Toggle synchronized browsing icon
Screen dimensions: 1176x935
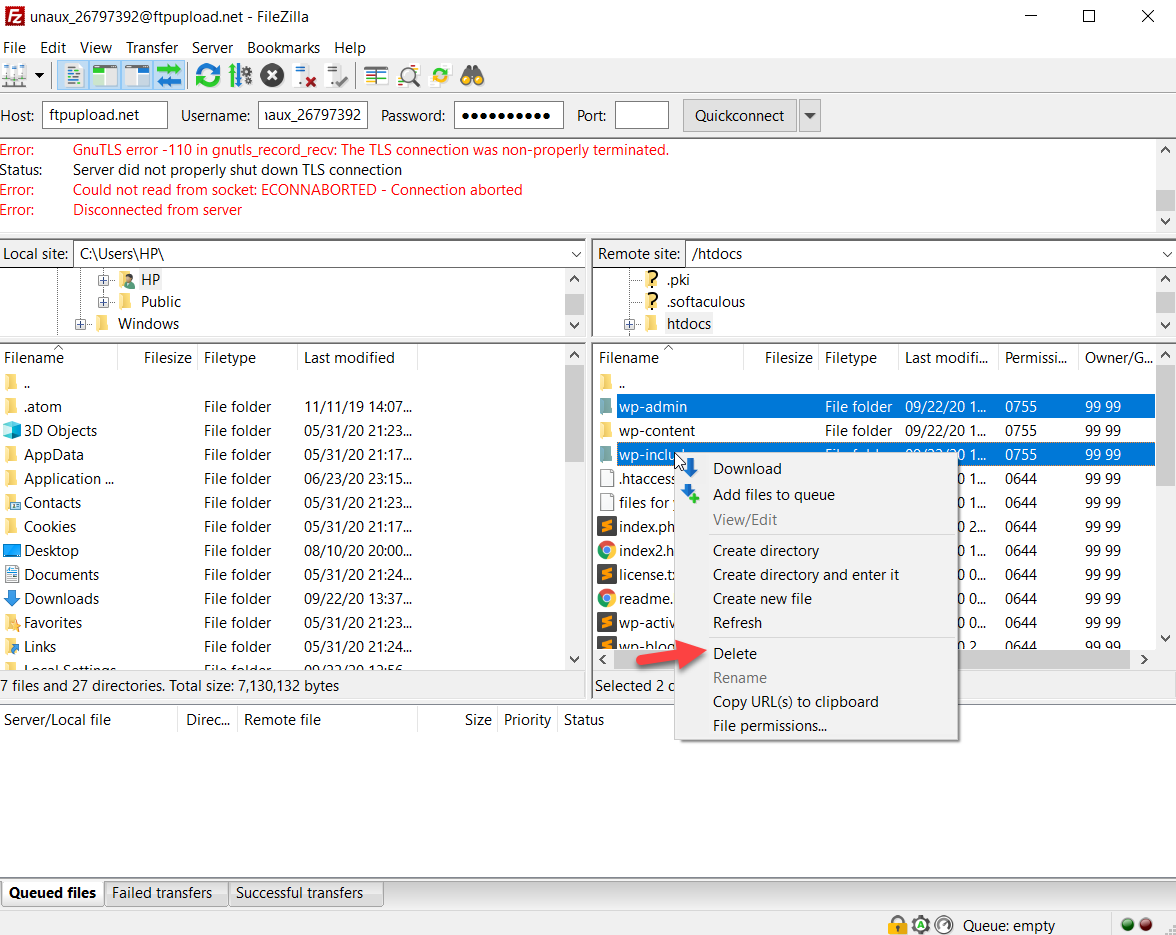pyautogui.click(x=440, y=76)
